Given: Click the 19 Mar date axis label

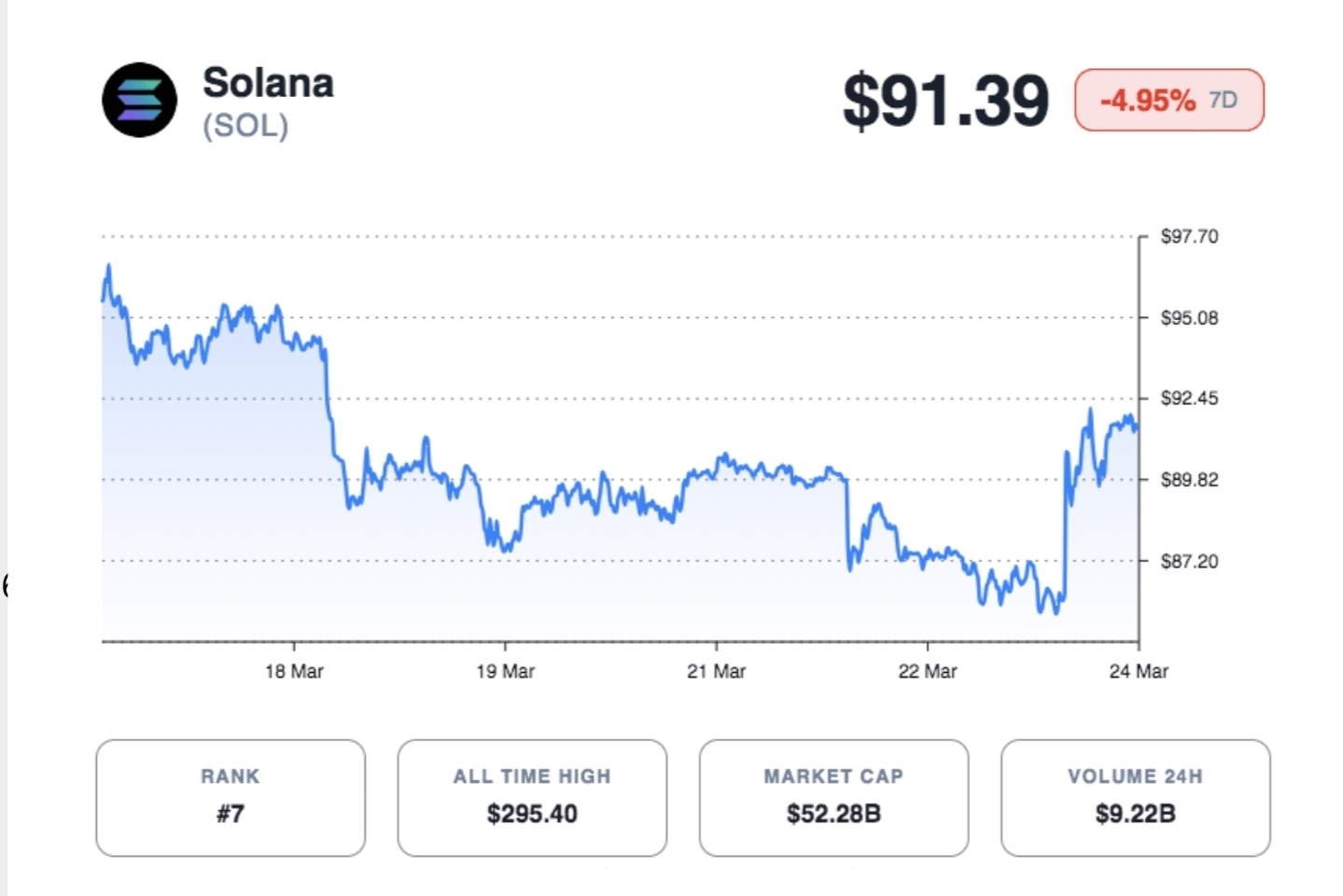Looking at the screenshot, I should click(x=505, y=671).
